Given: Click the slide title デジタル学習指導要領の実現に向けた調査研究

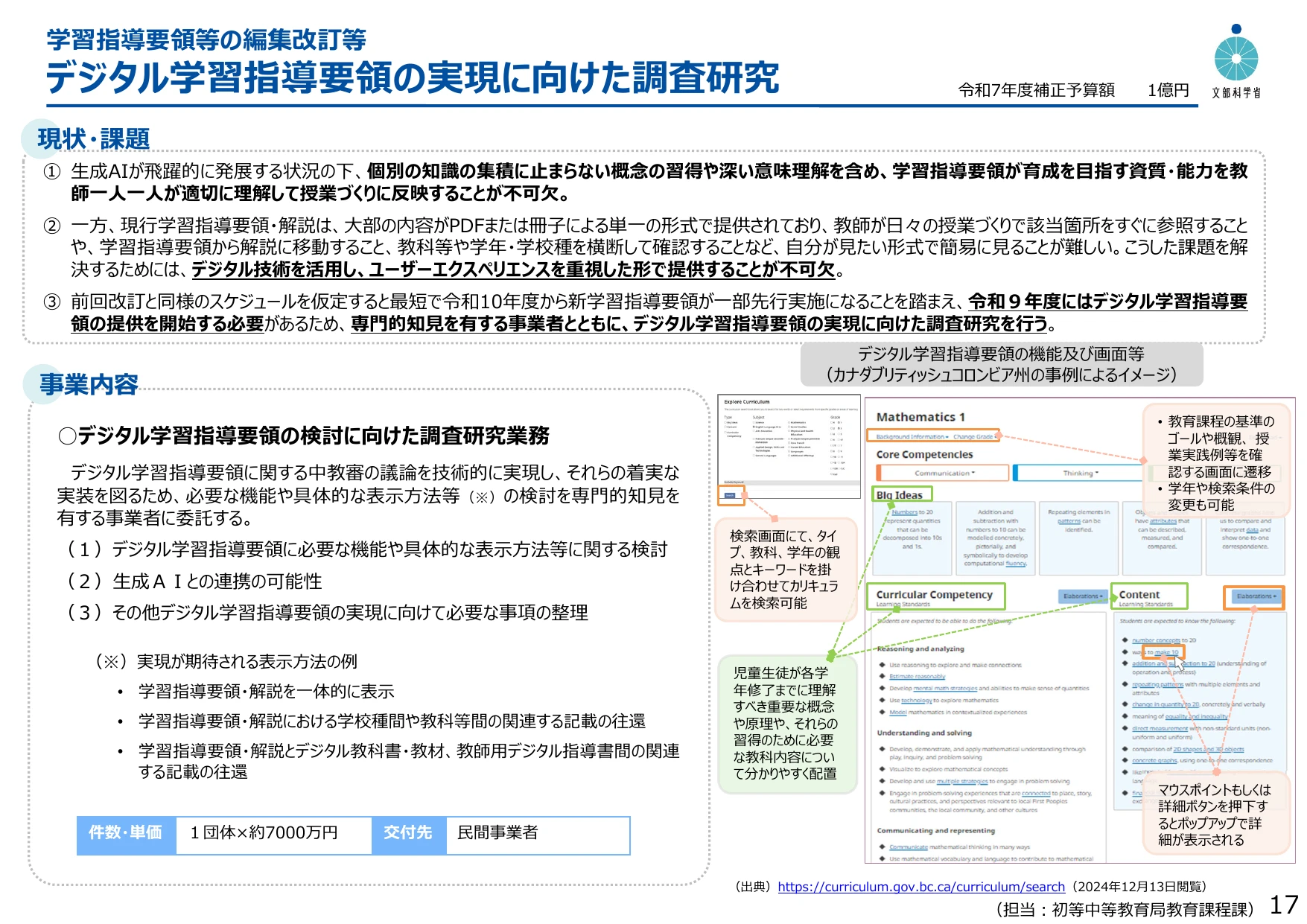Looking at the screenshot, I should pyautogui.click(x=412, y=77).
